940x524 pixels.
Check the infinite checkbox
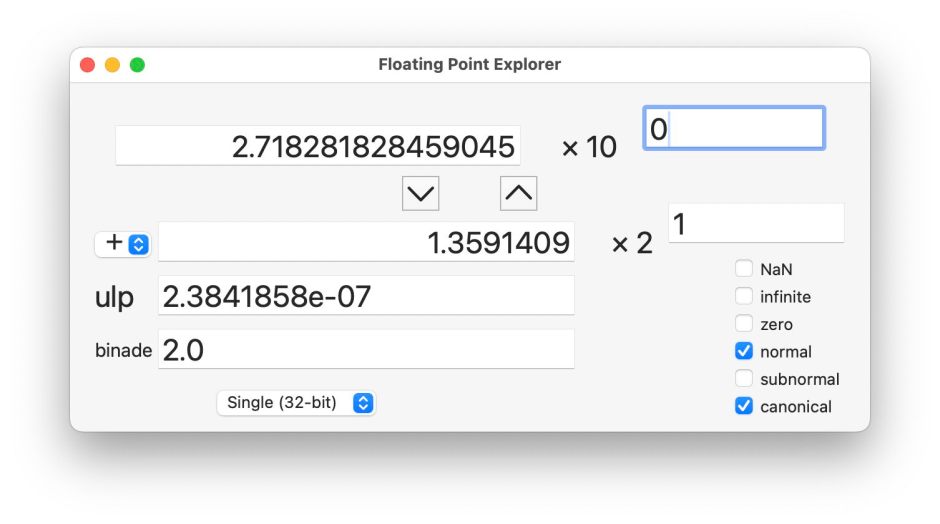pos(744,297)
